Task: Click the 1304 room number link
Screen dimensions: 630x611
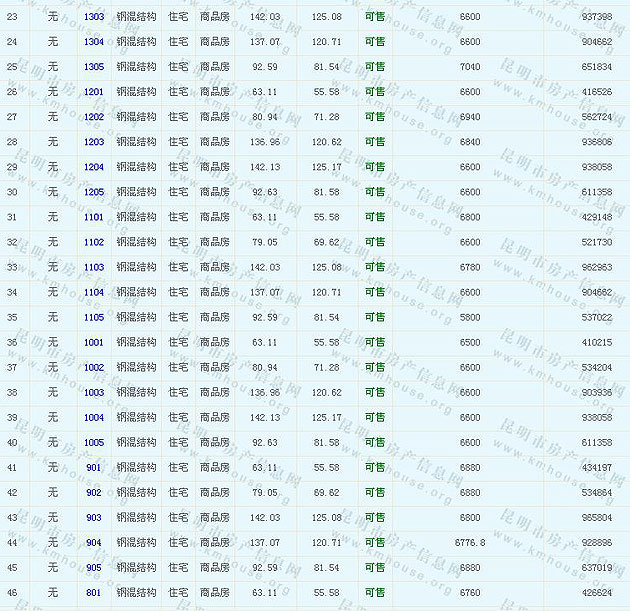Action: [94, 42]
